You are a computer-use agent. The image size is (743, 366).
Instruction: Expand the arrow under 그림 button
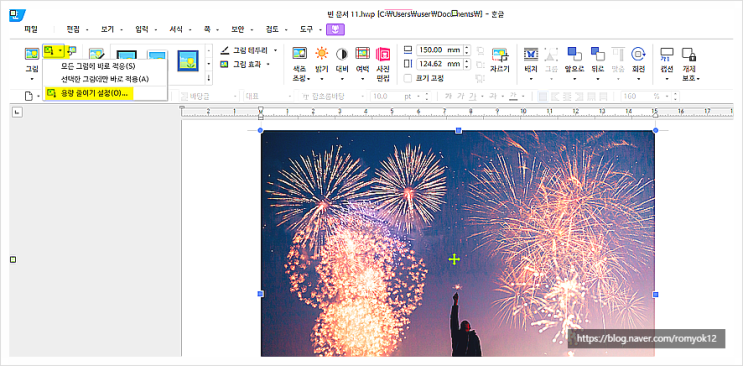(32, 78)
